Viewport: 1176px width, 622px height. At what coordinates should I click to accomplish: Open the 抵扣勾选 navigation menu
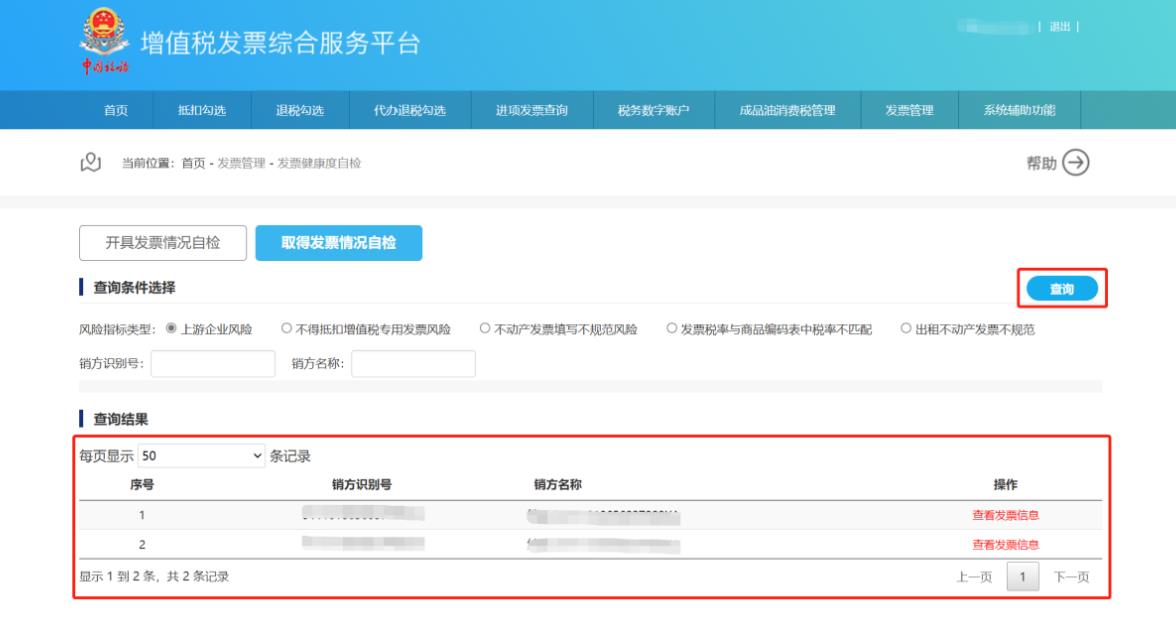(201, 110)
